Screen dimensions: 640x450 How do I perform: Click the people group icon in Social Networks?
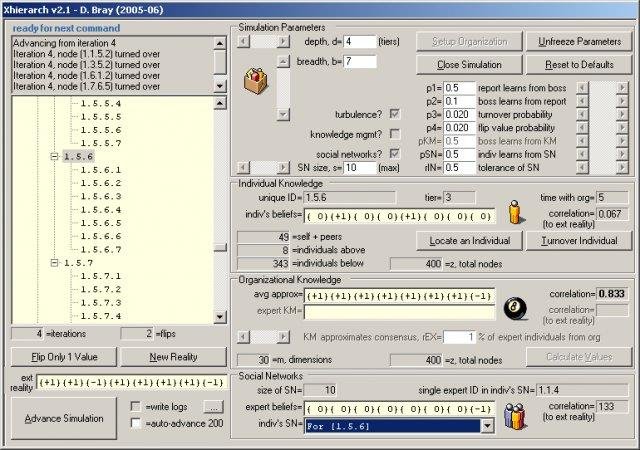click(x=514, y=416)
